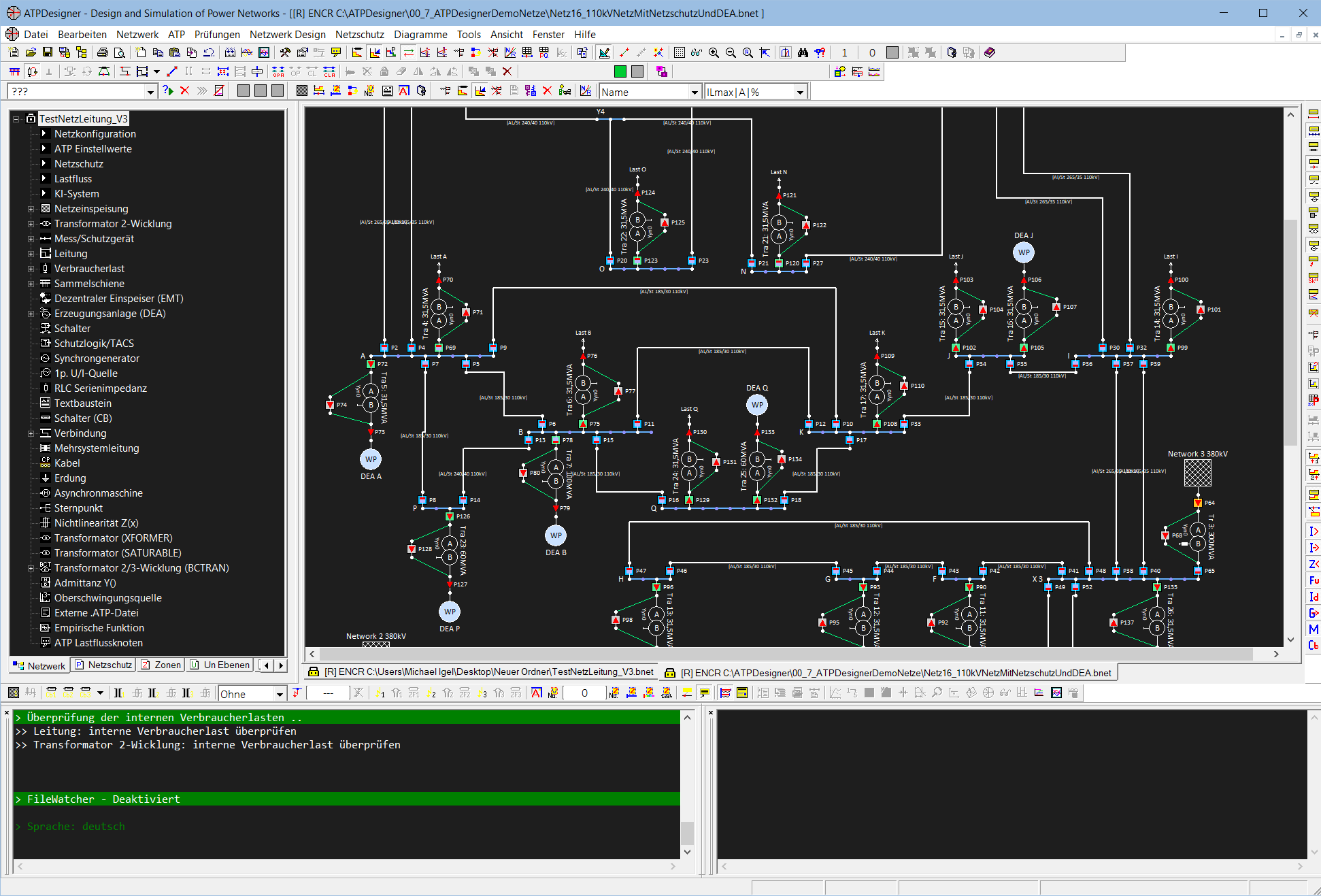The width and height of the screenshot is (1321, 896).
Task: Click the zoom out magnifier icon
Action: click(x=731, y=52)
